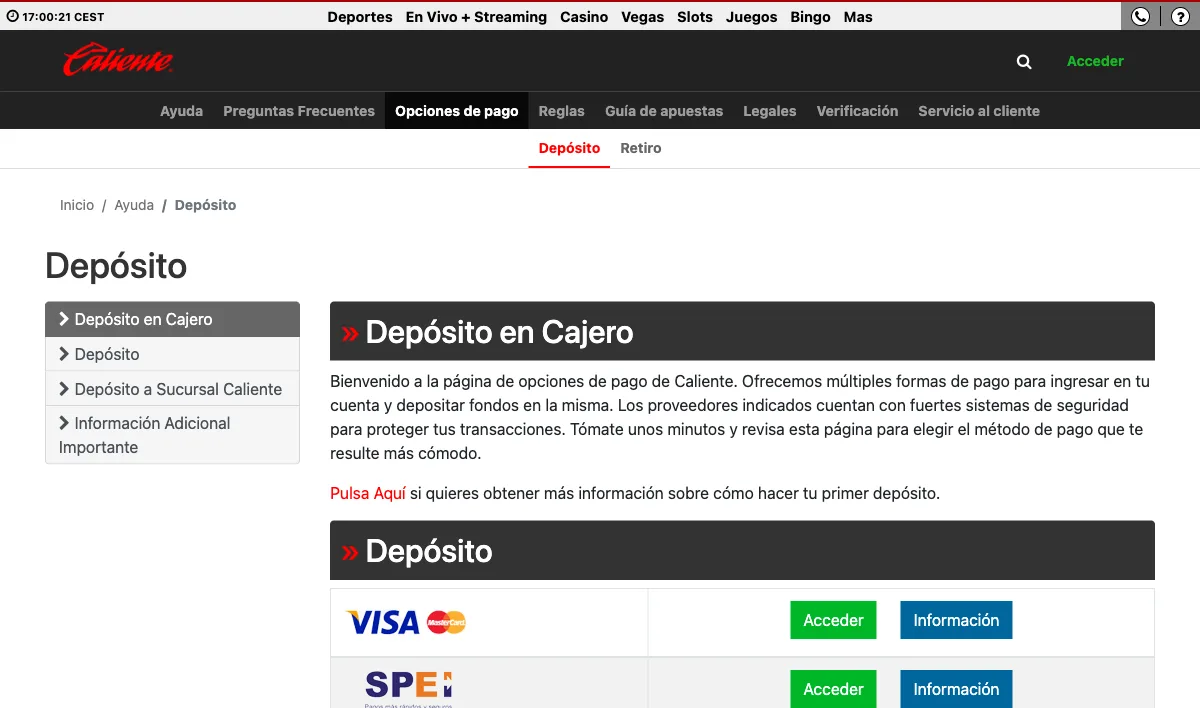Go to Vegas section
This screenshot has width=1200, height=708.
click(x=643, y=17)
